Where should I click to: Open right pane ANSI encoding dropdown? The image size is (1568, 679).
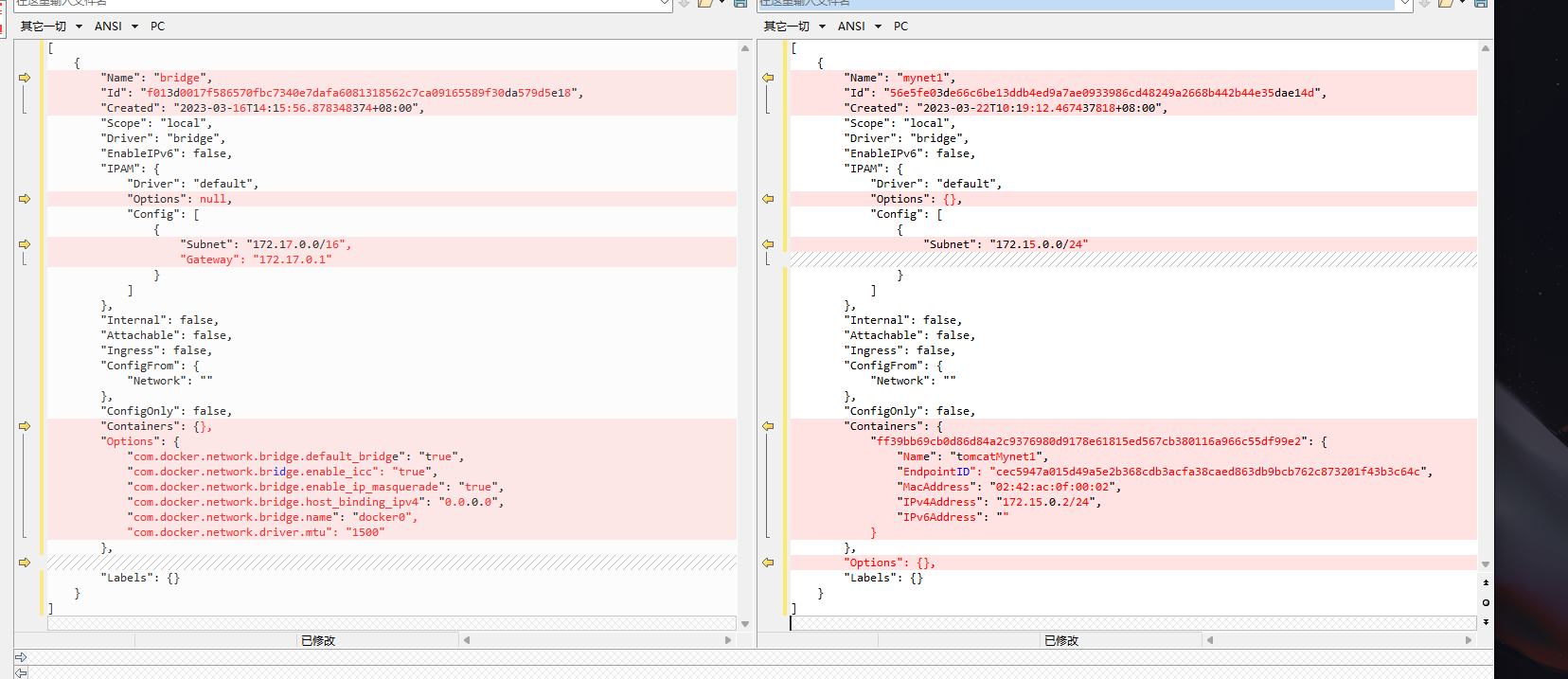[x=859, y=27]
